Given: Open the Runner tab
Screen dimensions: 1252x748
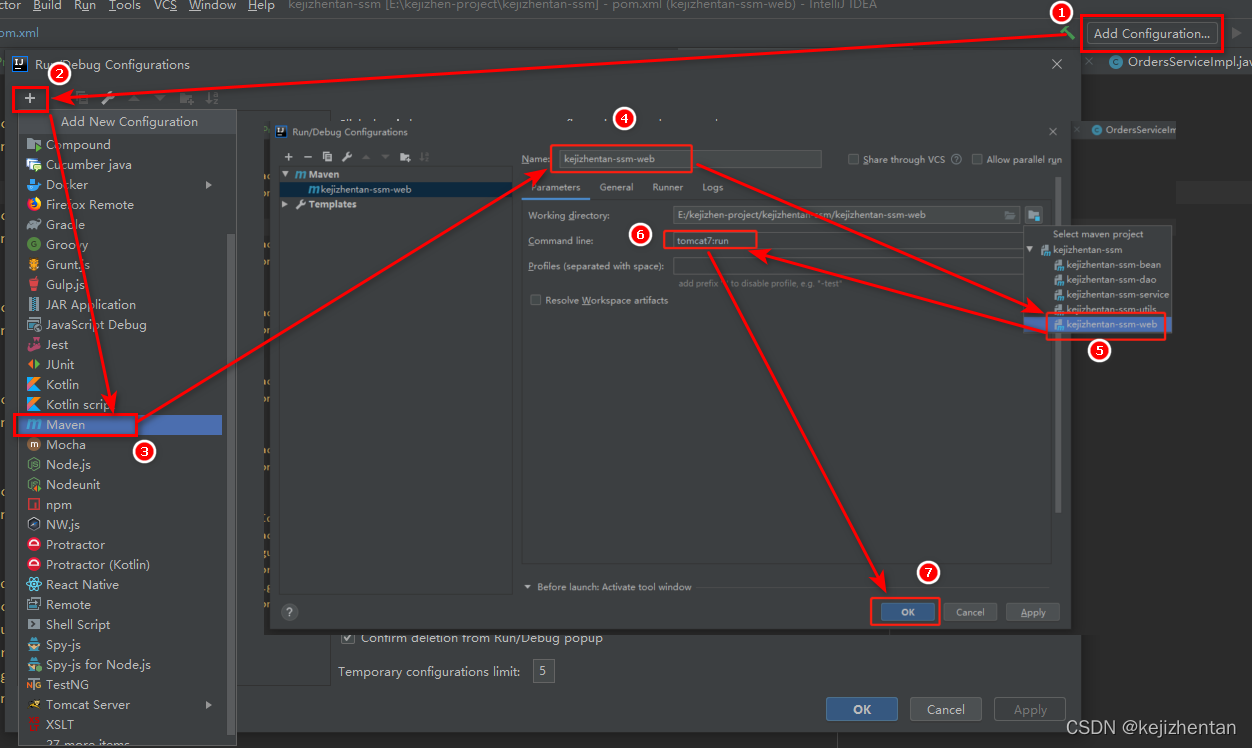Looking at the screenshot, I should pos(668,187).
